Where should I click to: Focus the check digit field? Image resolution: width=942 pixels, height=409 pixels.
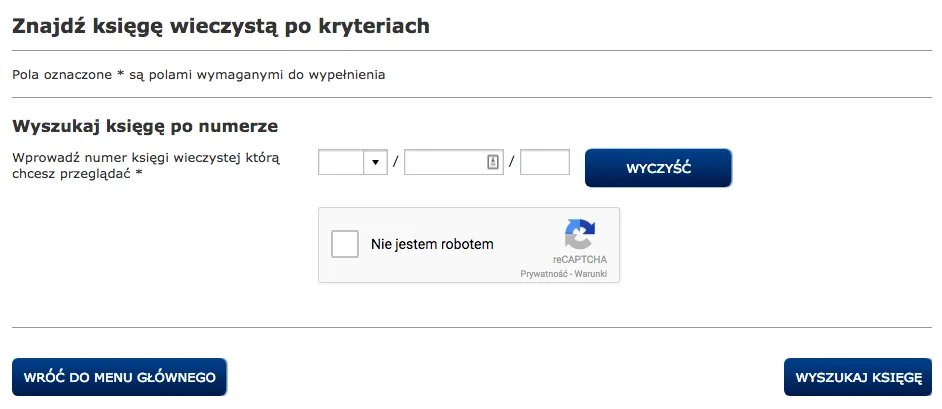click(545, 162)
